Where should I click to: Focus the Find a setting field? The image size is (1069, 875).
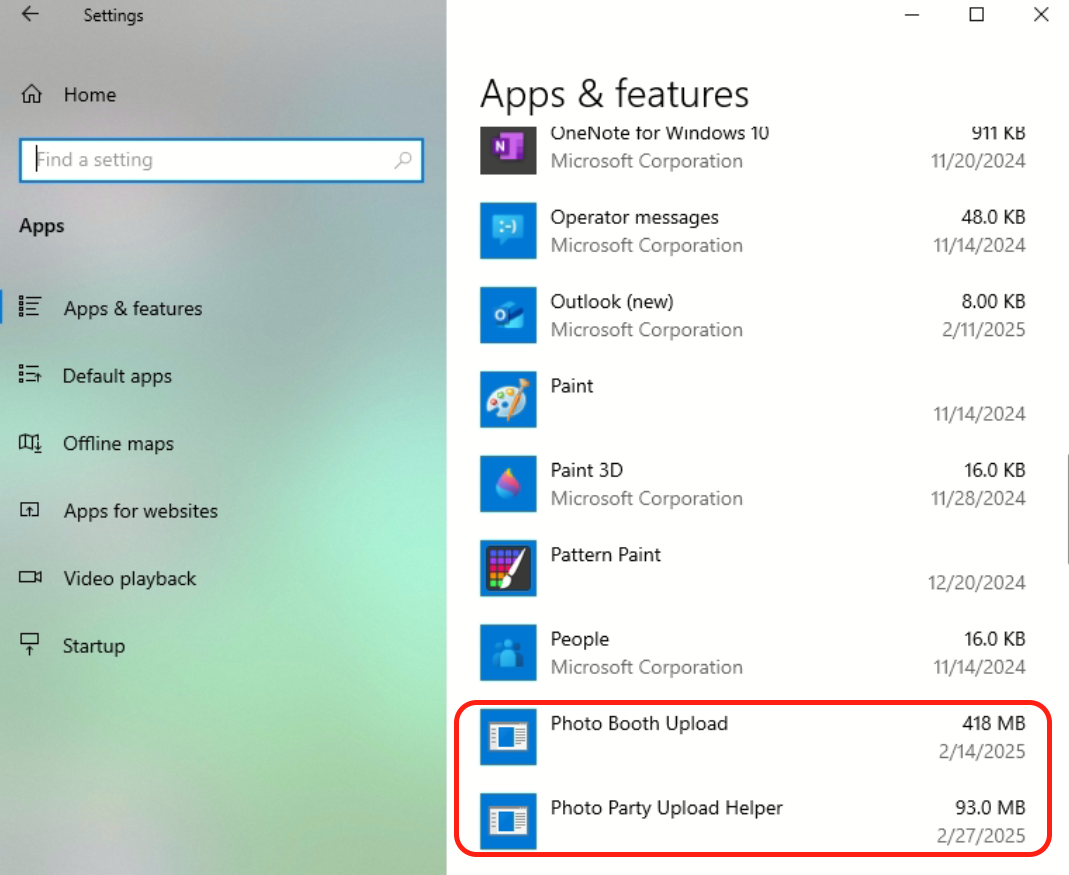pyautogui.click(x=221, y=160)
